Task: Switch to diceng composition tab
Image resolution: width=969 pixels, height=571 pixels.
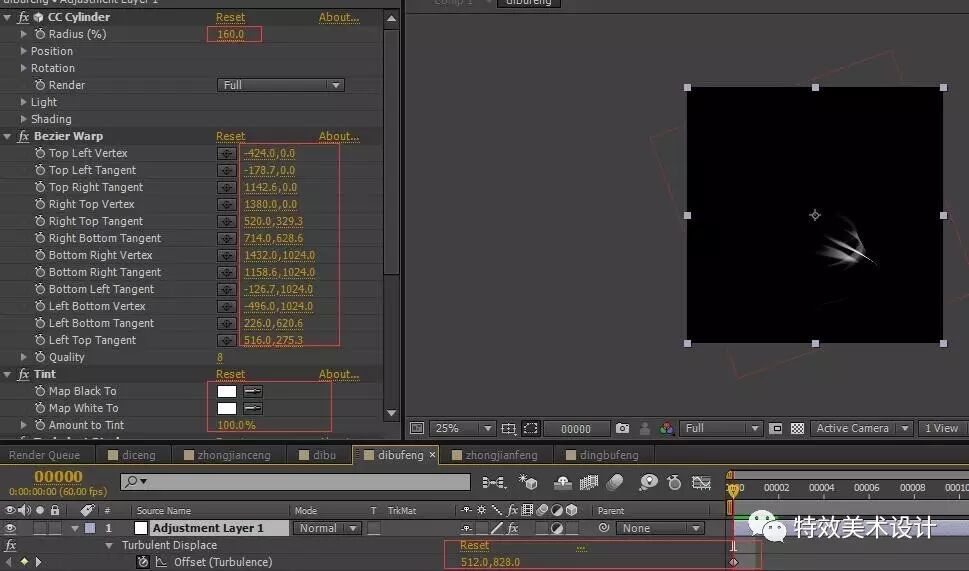Action: [132, 455]
